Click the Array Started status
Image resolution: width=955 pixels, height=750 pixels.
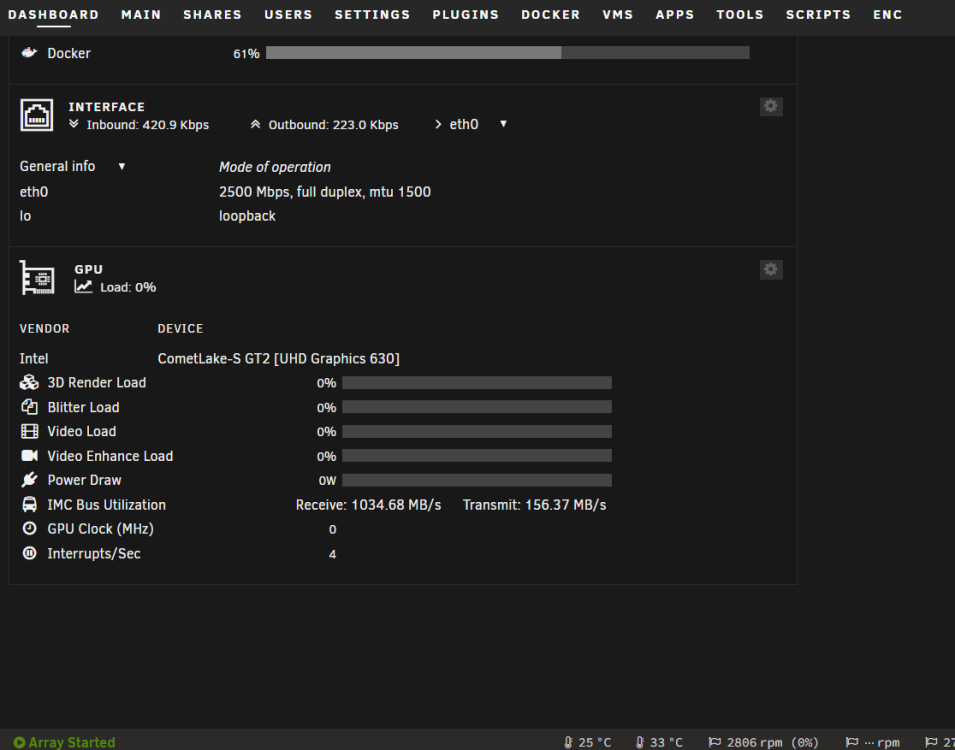point(65,742)
